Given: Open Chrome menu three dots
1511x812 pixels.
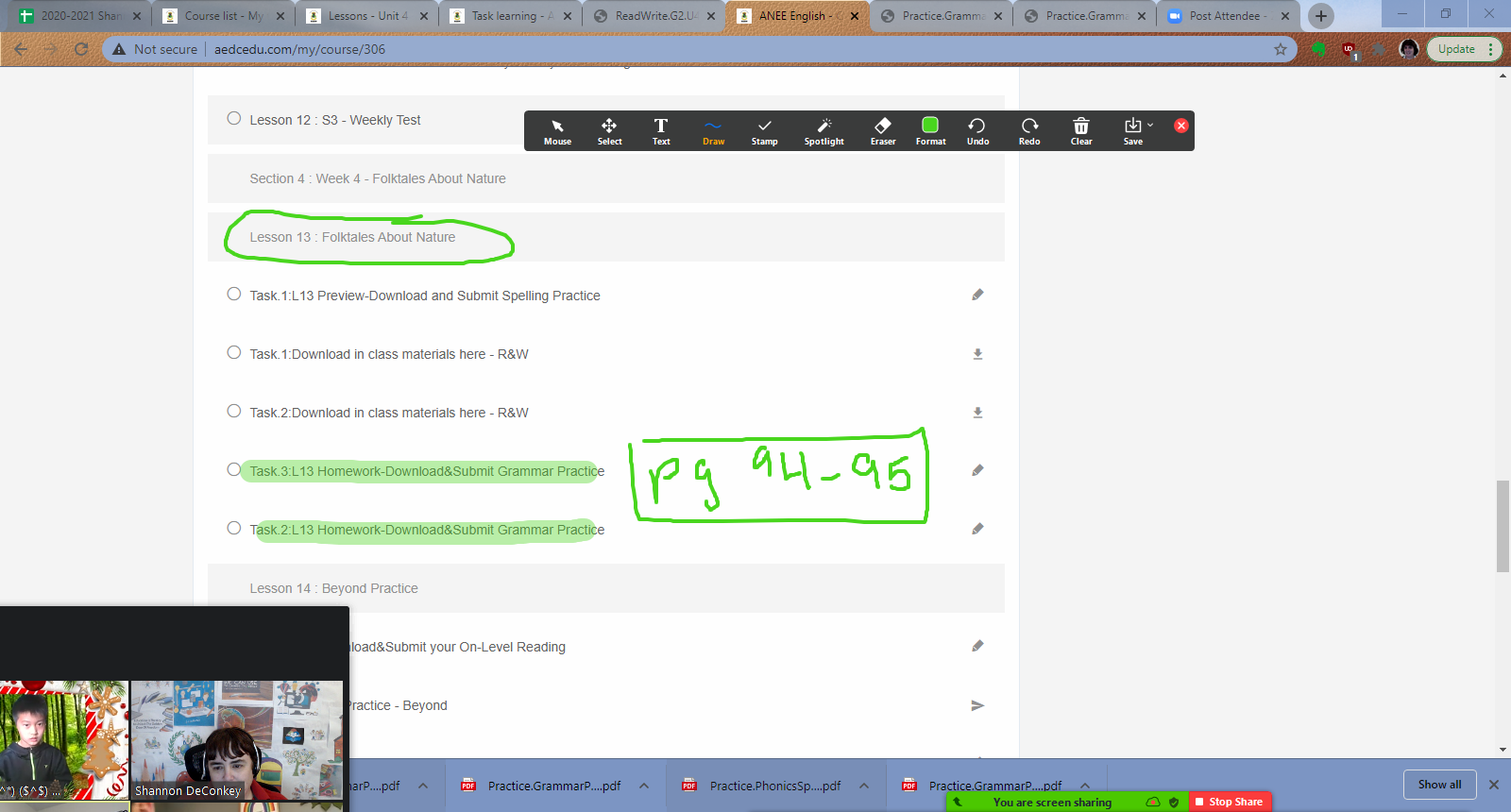Looking at the screenshot, I should point(1491,49).
